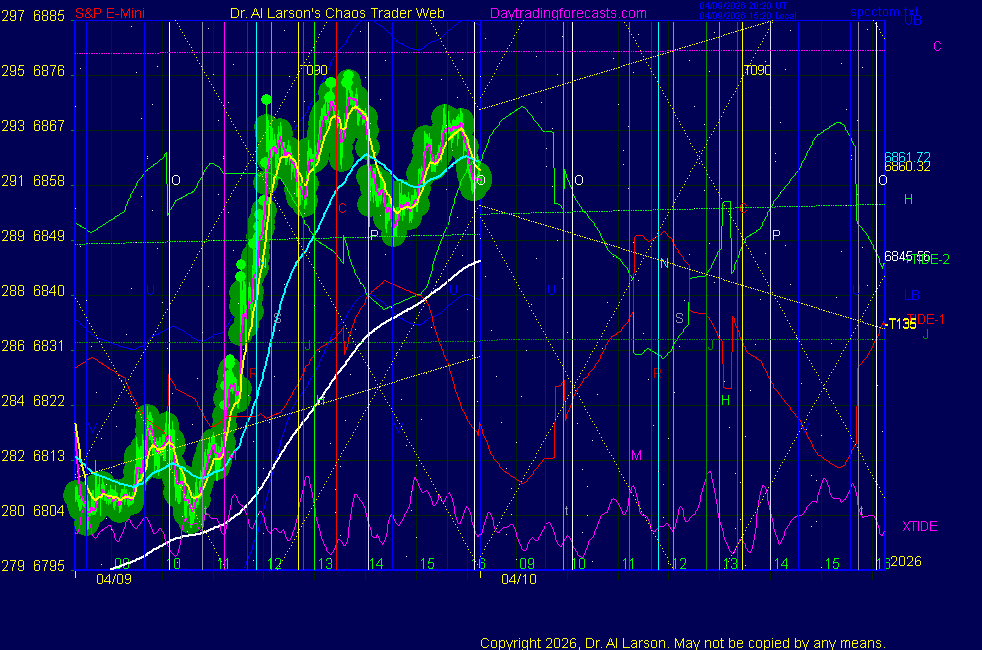Click the T090 marker on the 04/09 session

tap(314, 71)
